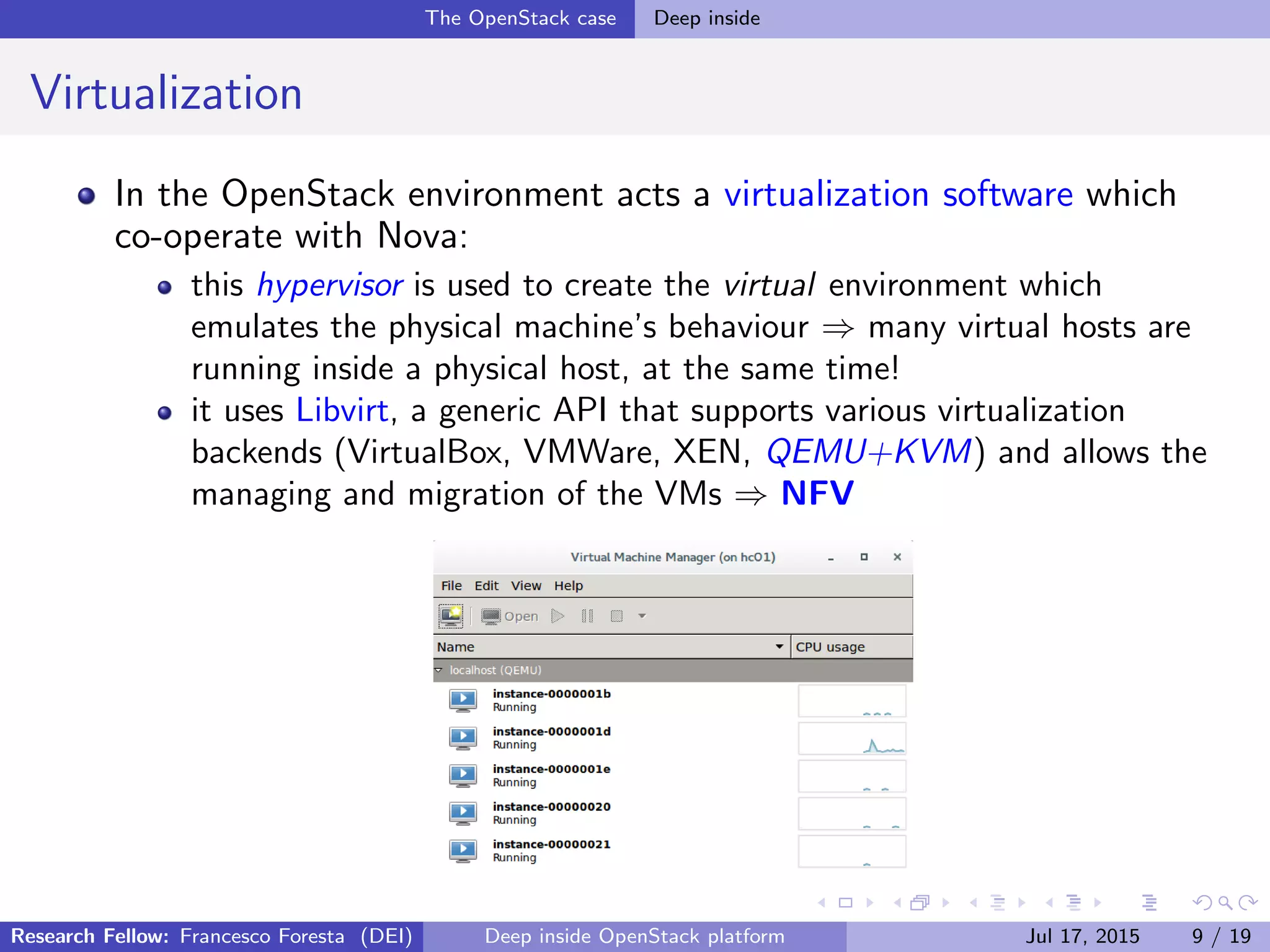This screenshot has width=1270, height=952.
Task: Click the subsection navigation icon
Action: pyautogui.click(x=998, y=903)
